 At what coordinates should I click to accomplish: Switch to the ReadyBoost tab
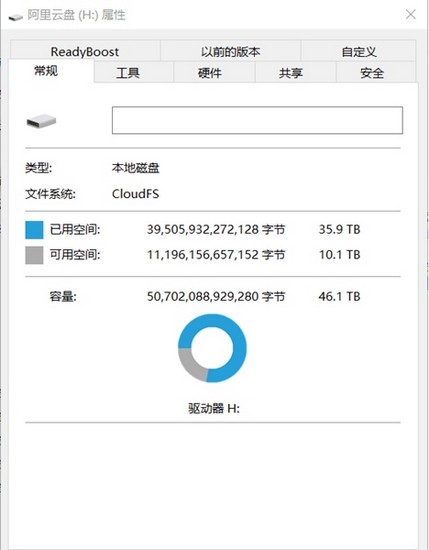coord(85,51)
